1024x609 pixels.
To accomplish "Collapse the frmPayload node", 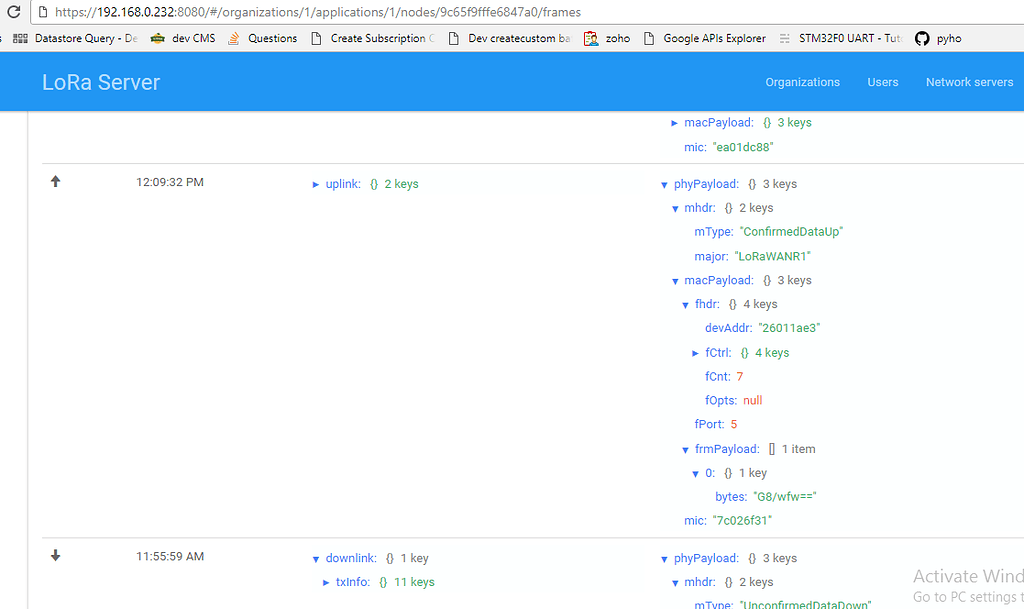I will click(685, 448).
